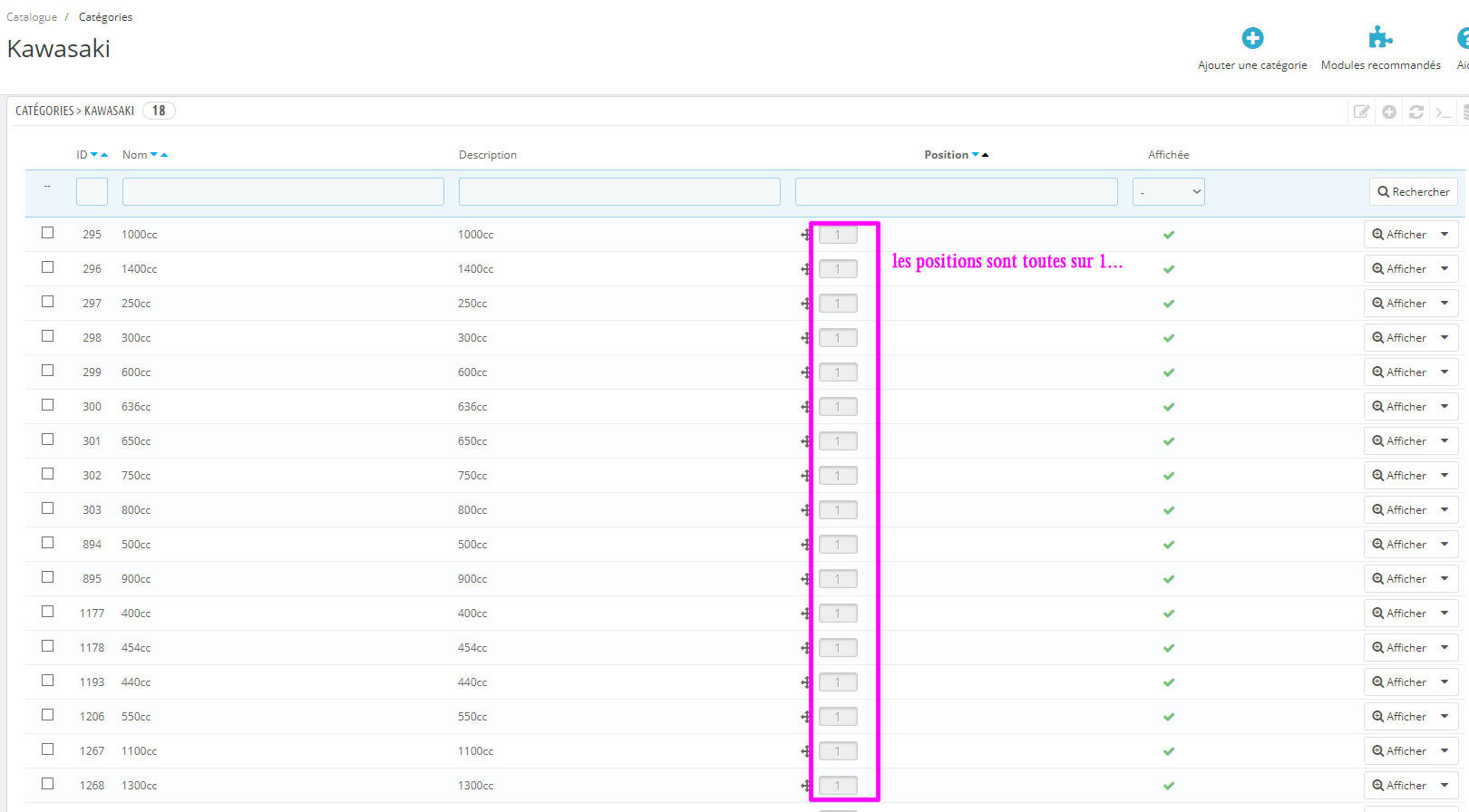Click the Description filter field
This screenshot has width=1469, height=812.
[619, 192]
